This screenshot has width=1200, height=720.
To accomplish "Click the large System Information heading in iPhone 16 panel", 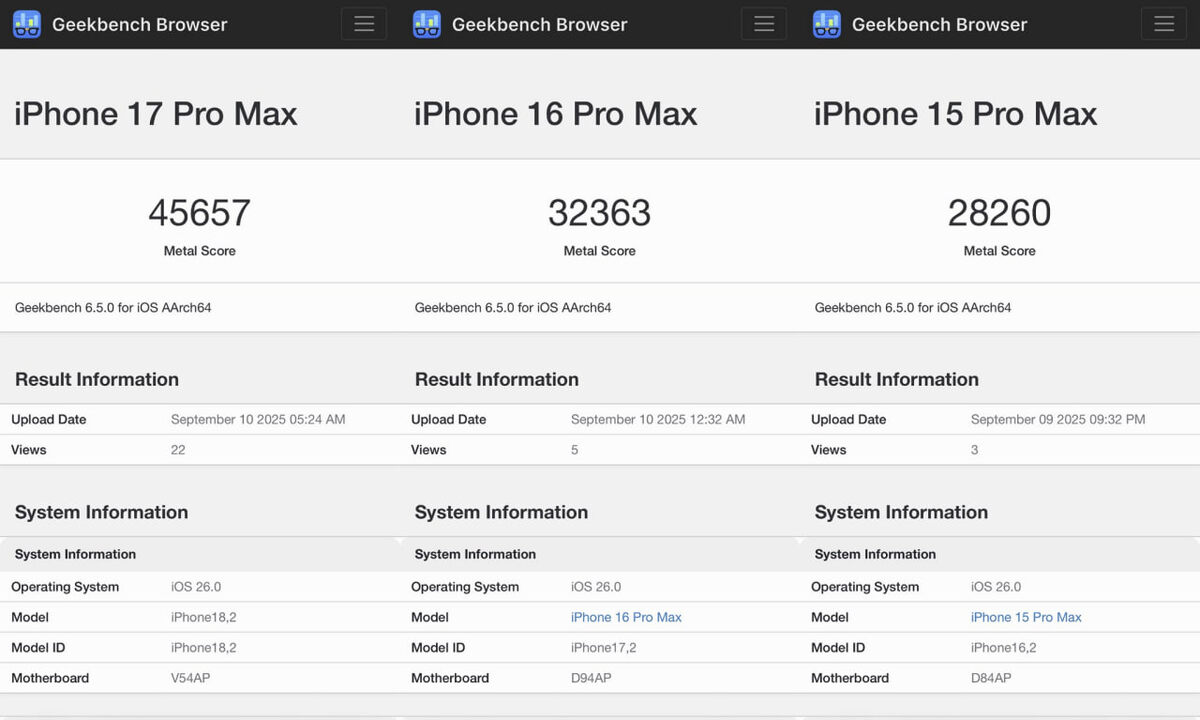I will [x=501, y=512].
